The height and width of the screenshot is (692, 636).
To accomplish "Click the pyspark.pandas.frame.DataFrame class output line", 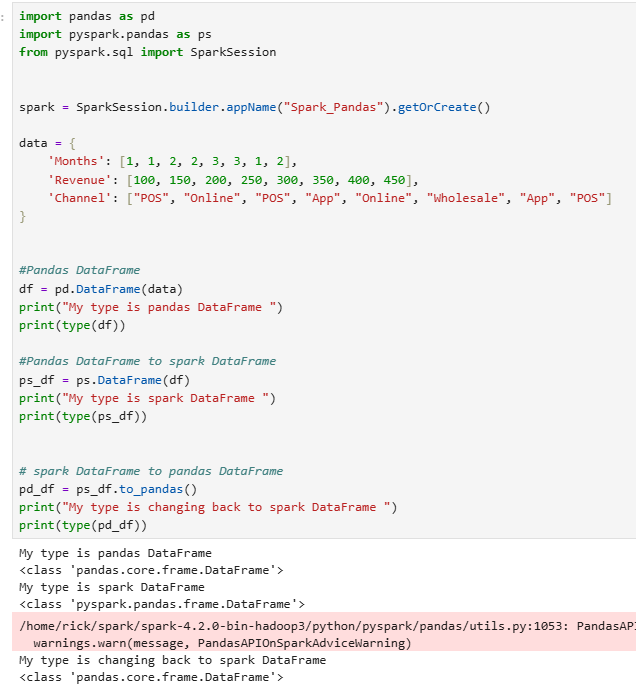I will (x=162, y=604).
